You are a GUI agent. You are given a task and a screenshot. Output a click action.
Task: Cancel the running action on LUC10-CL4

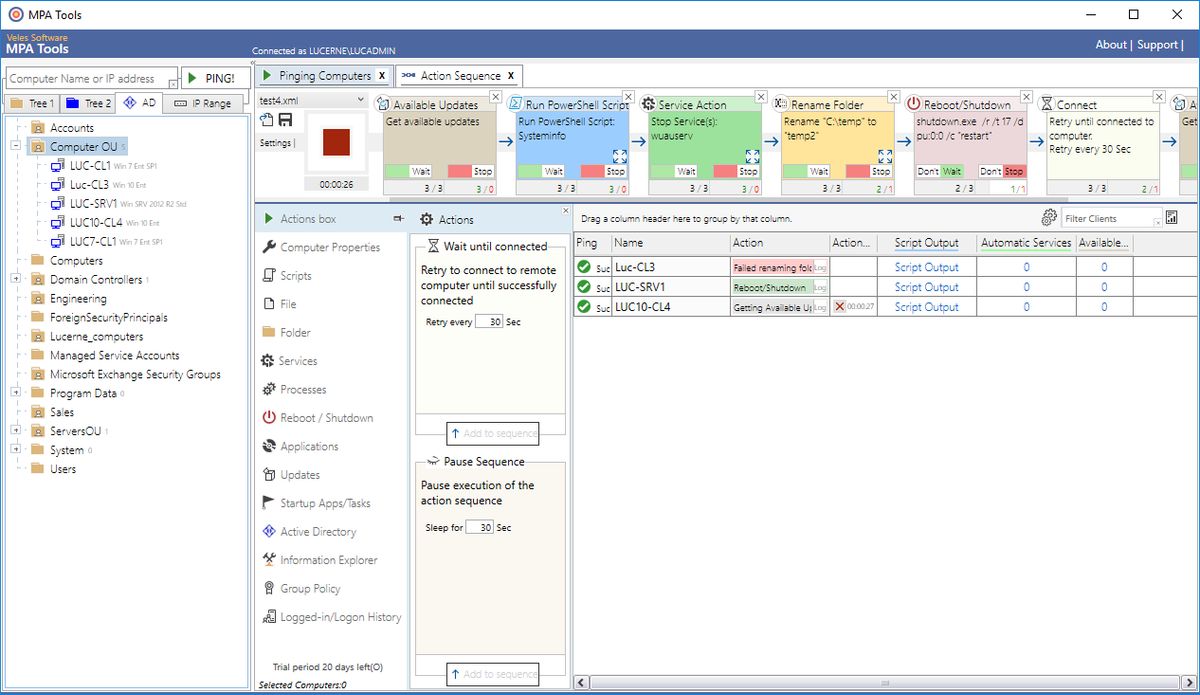tap(840, 307)
